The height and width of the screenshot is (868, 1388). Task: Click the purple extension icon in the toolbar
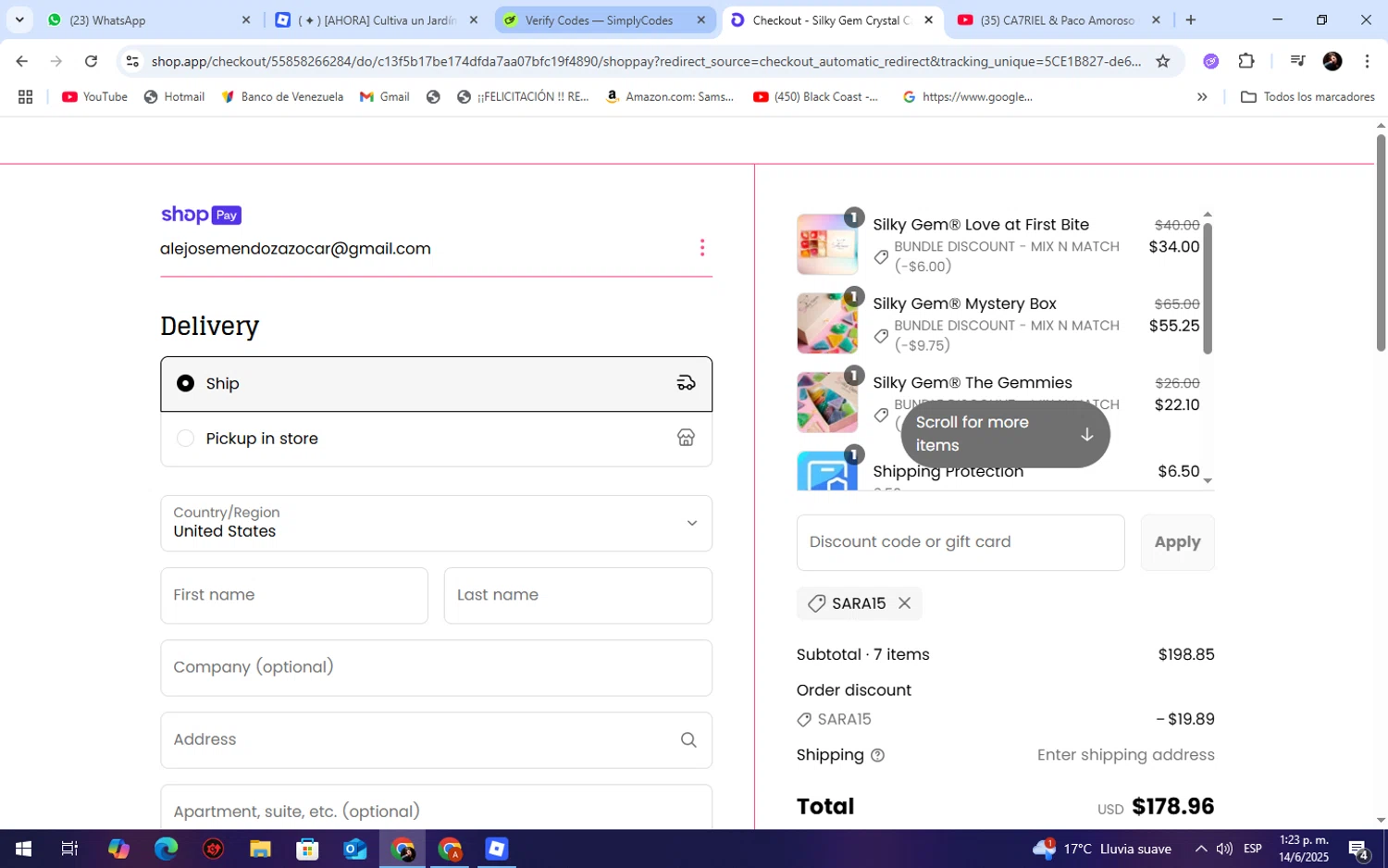coord(1210,61)
